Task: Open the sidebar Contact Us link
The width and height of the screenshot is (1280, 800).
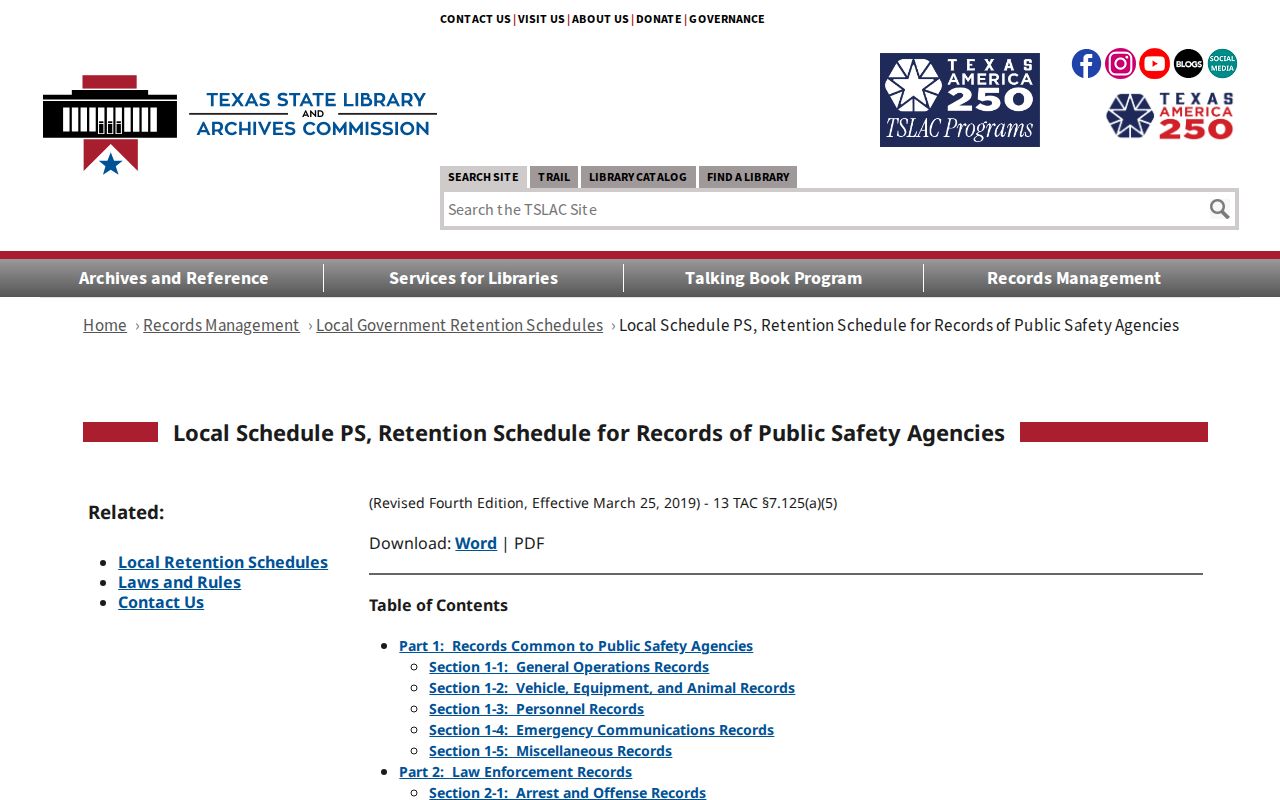Action: tap(161, 602)
